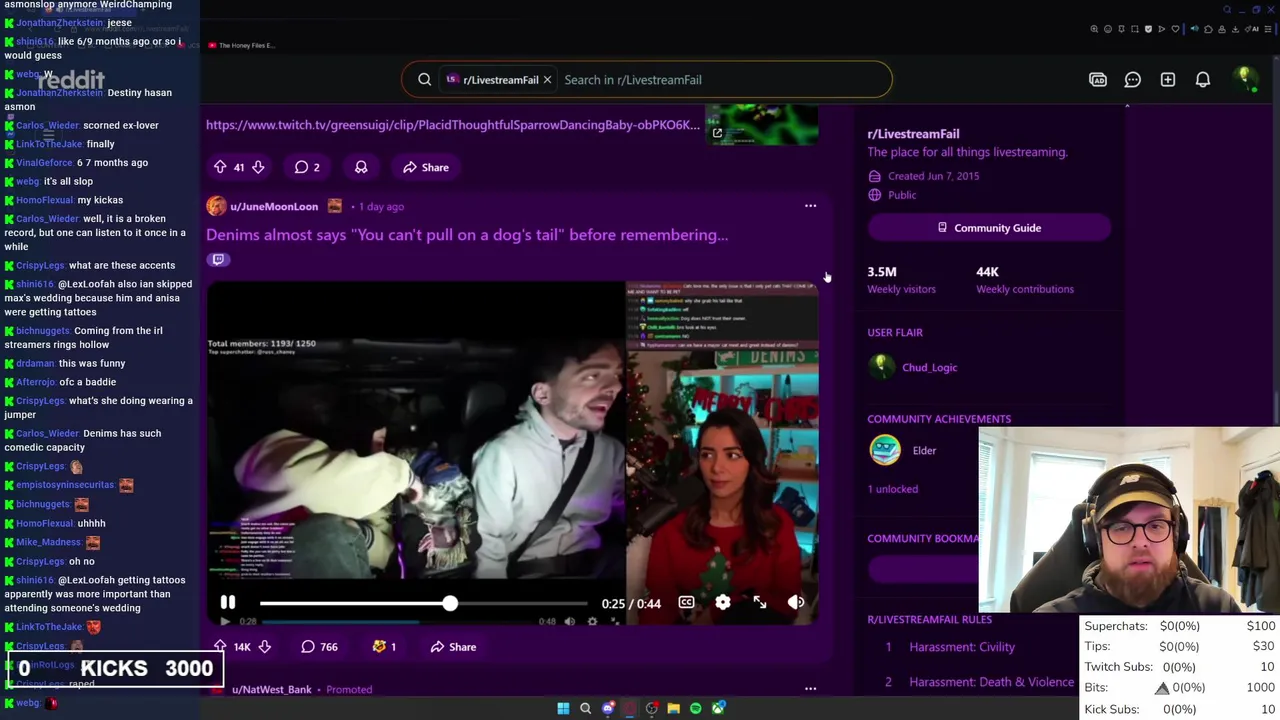
Task: Upvote the post with 41 votes
Action: [x=220, y=167]
